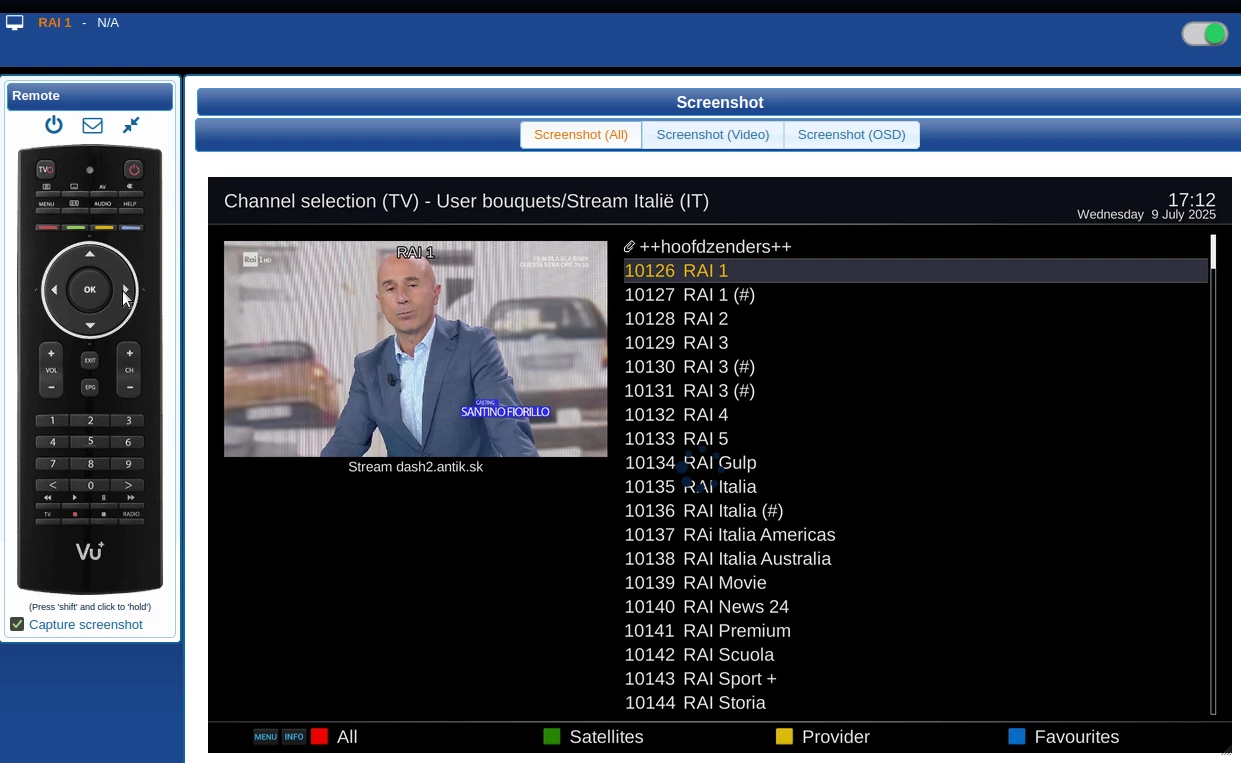Click the blue color key on the remote
The width and height of the screenshot is (1241, 763).
click(131, 228)
